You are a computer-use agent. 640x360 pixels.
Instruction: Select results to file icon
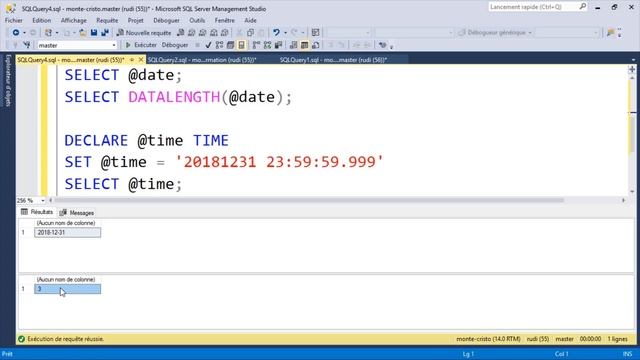click(x=315, y=45)
